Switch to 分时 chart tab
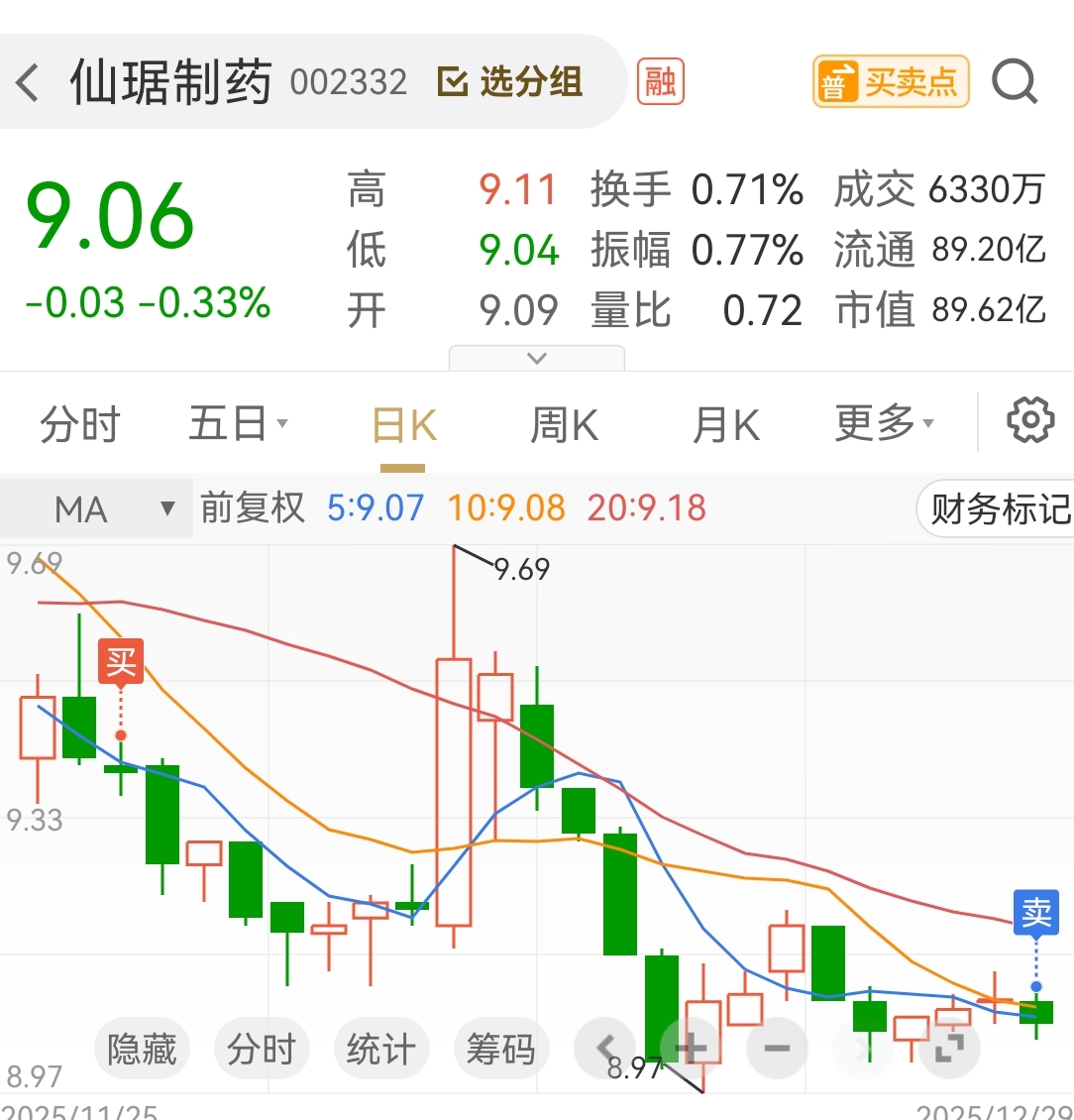The width and height of the screenshot is (1074, 1120). (x=80, y=423)
